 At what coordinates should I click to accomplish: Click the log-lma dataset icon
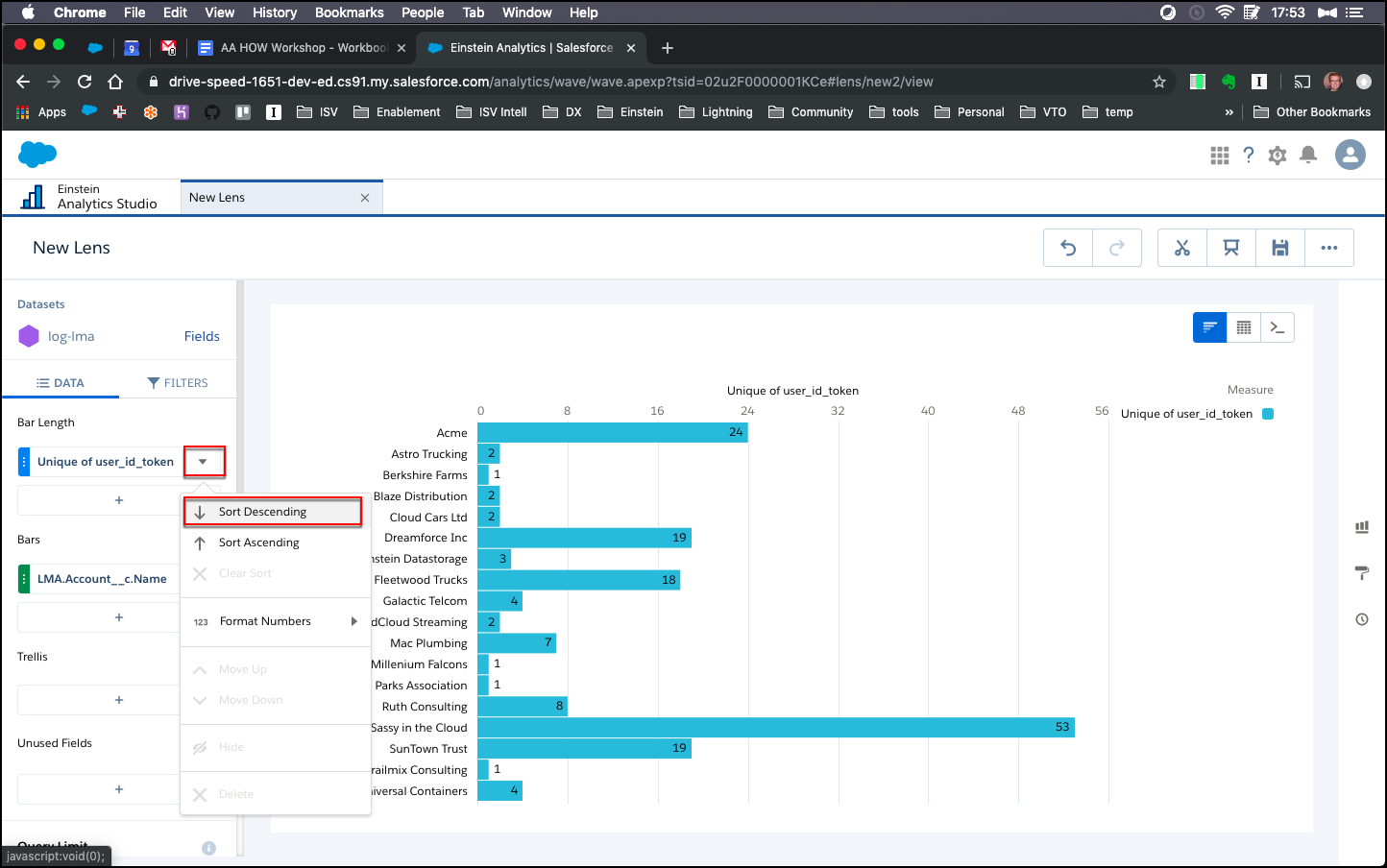[29, 336]
